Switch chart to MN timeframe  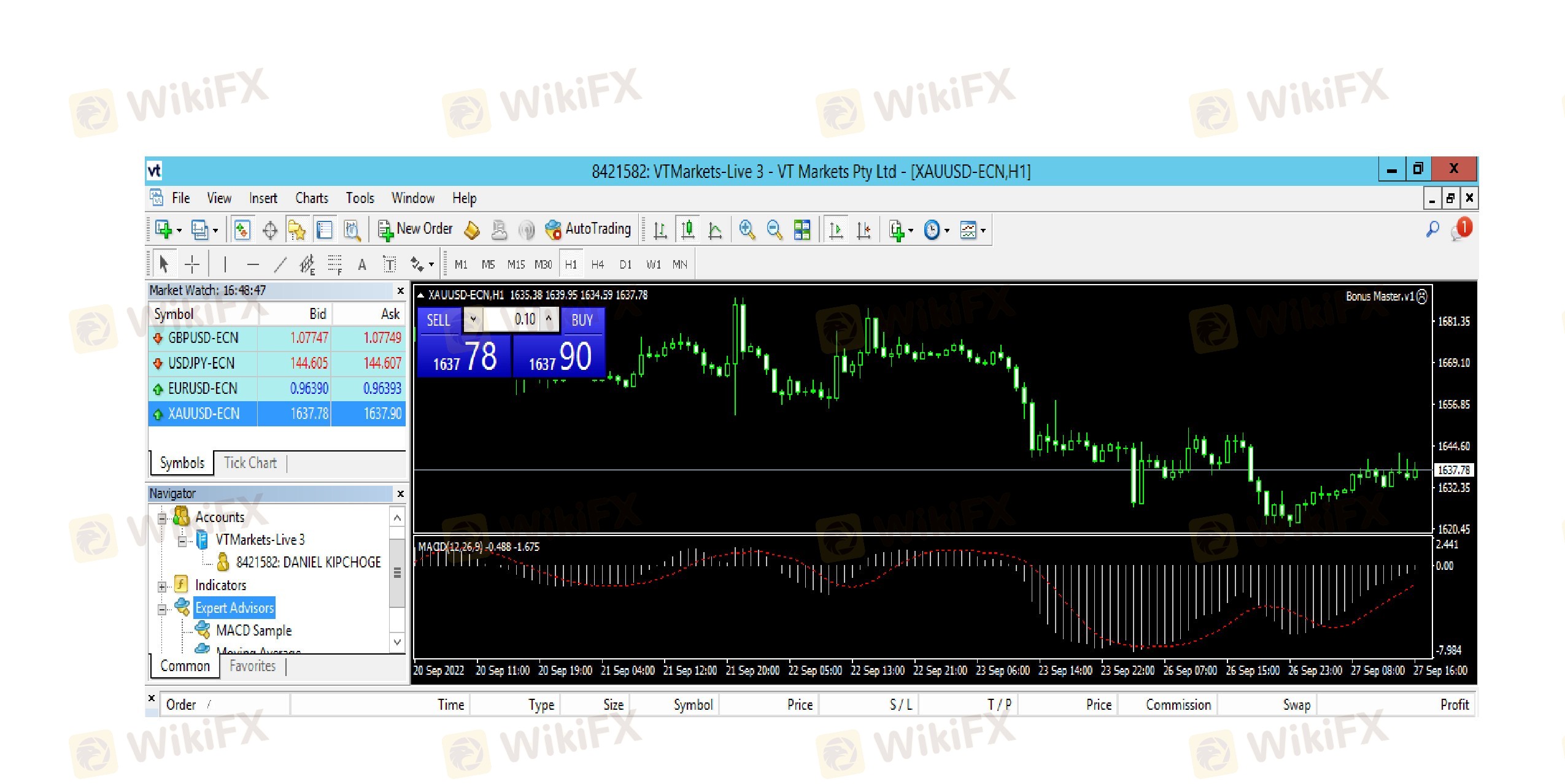tap(679, 264)
